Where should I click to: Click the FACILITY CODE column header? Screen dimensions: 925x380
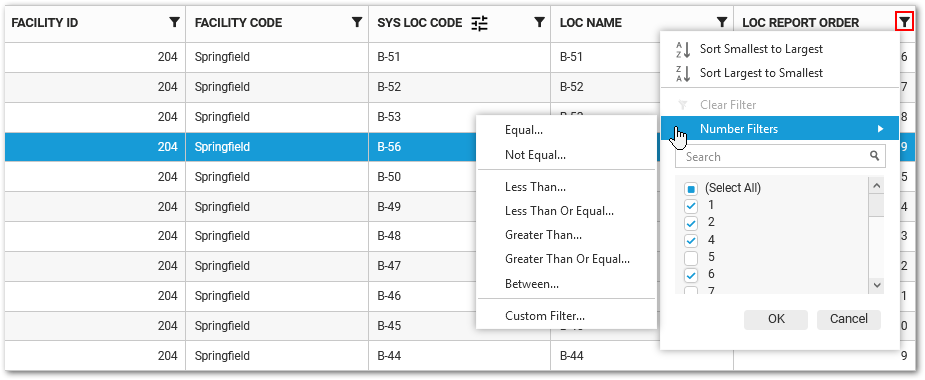238,23
